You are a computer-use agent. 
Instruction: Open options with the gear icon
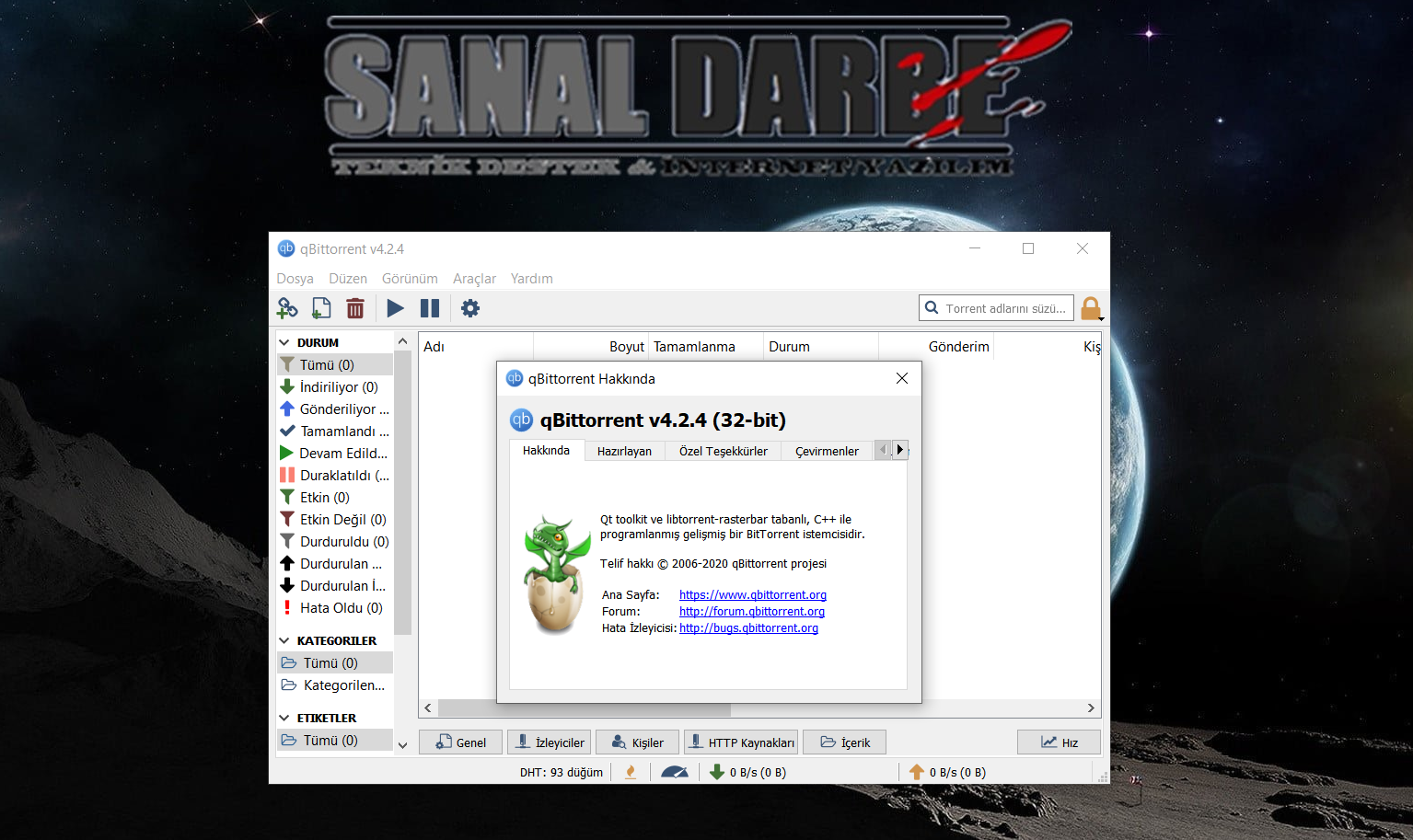[x=470, y=308]
